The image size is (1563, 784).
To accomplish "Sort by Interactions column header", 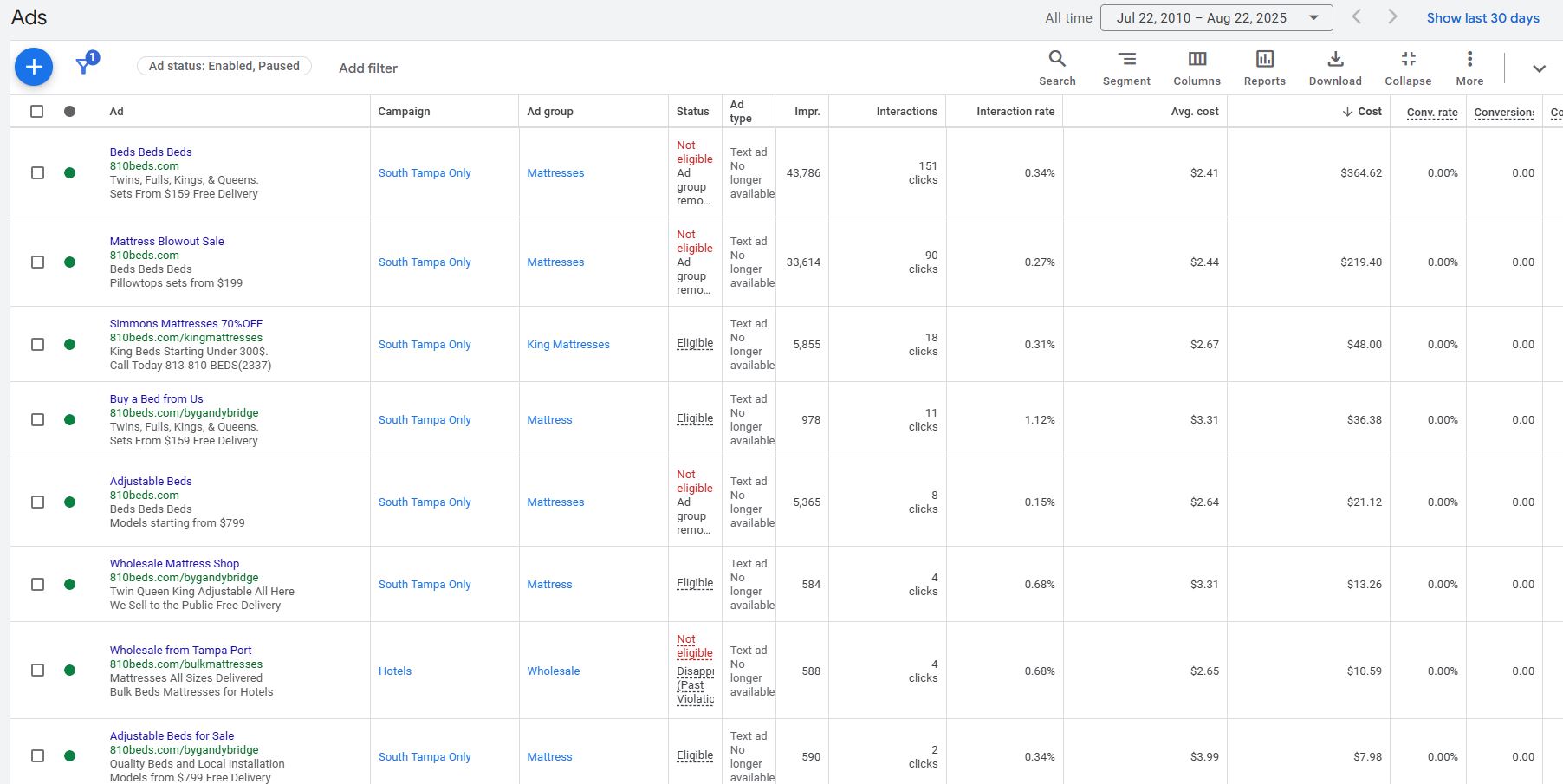I will [x=906, y=111].
